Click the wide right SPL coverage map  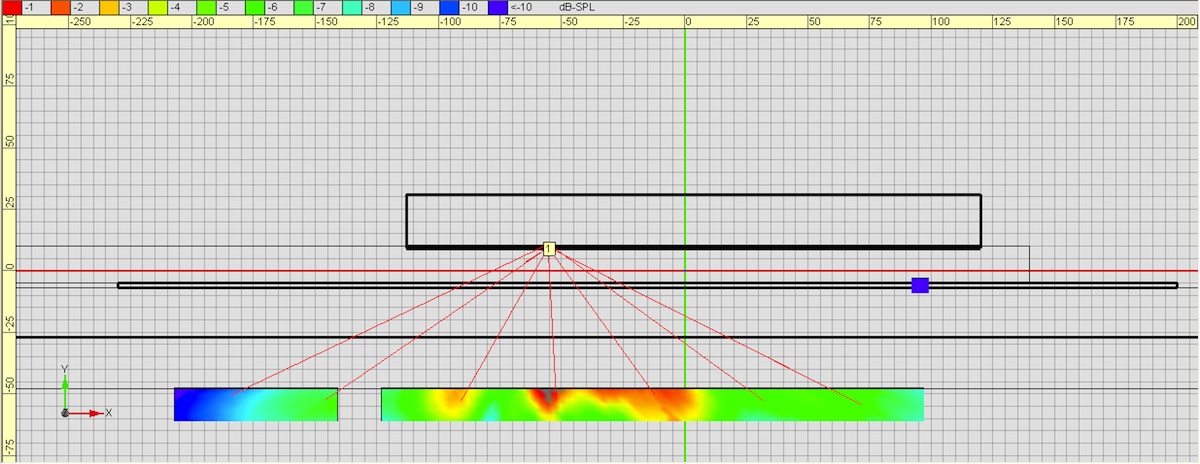pyautogui.click(x=652, y=404)
